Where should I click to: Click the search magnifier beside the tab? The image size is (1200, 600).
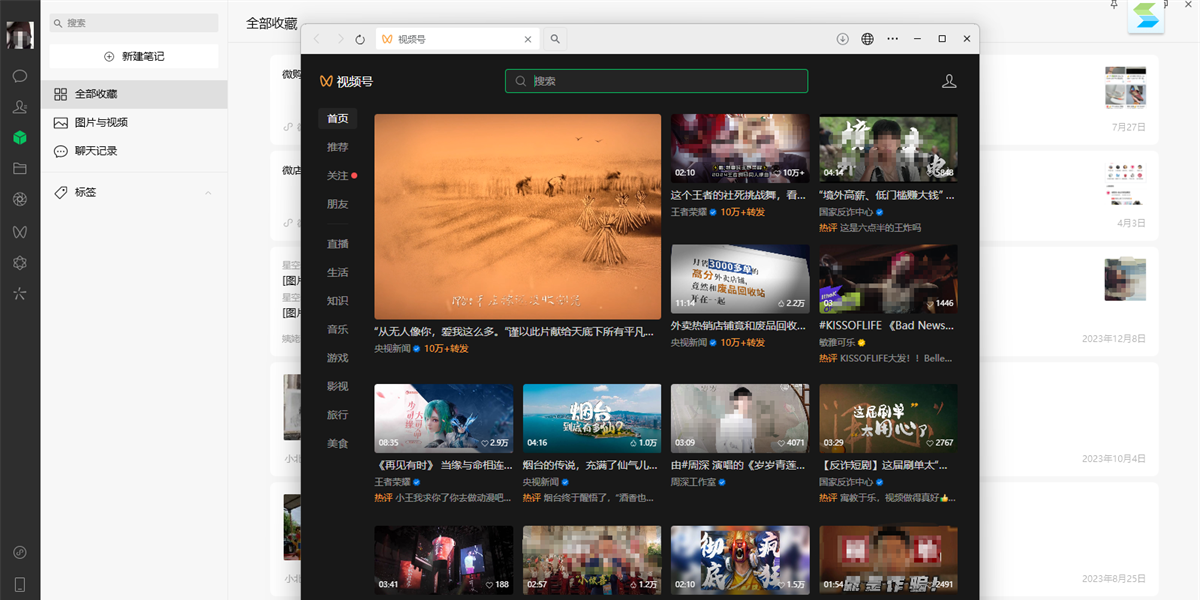[x=554, y=38]
